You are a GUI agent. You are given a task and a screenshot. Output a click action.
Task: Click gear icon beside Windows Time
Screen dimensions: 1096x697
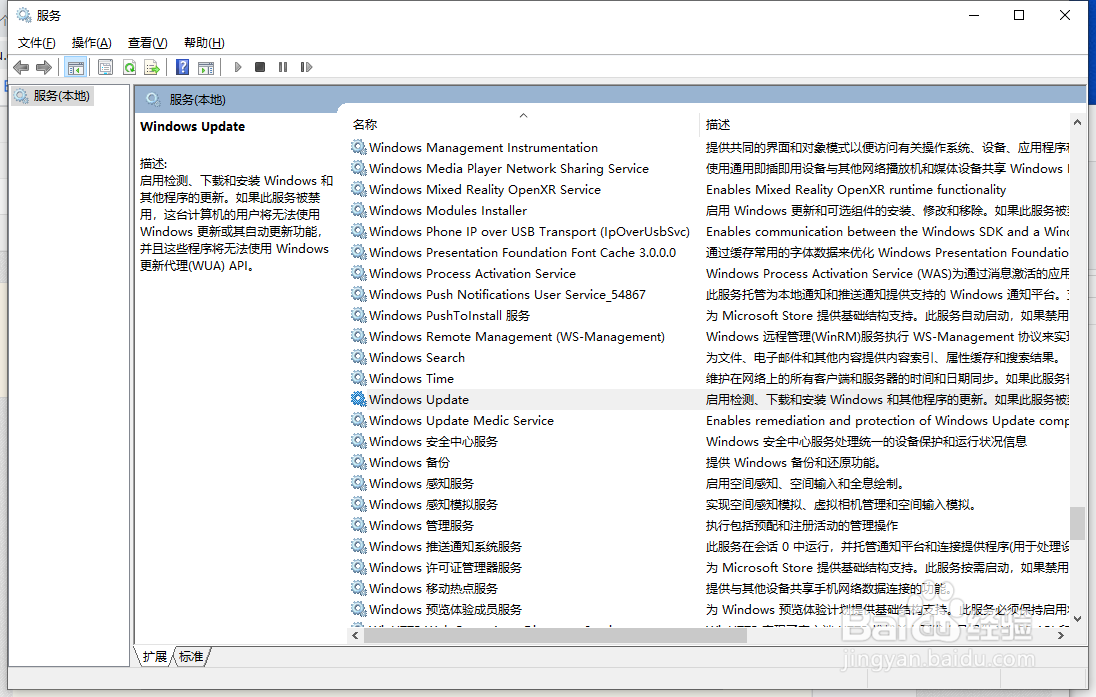[359, 378]
